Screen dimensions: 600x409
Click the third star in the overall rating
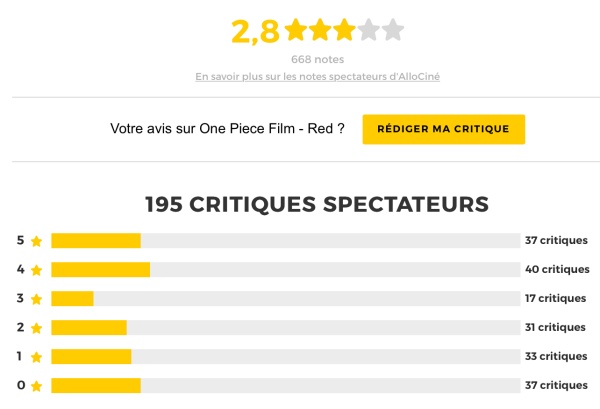(x=344, y=30)
